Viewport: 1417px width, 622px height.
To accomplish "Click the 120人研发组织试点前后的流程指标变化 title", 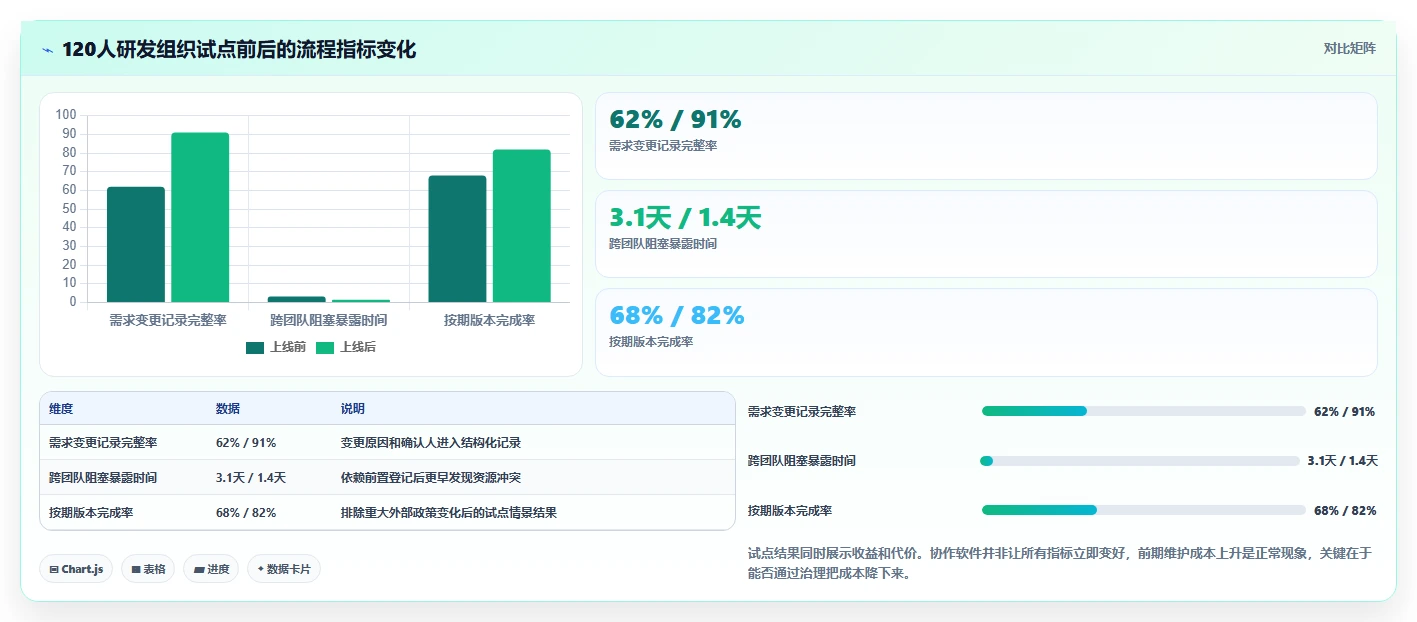I will (239, 50).
